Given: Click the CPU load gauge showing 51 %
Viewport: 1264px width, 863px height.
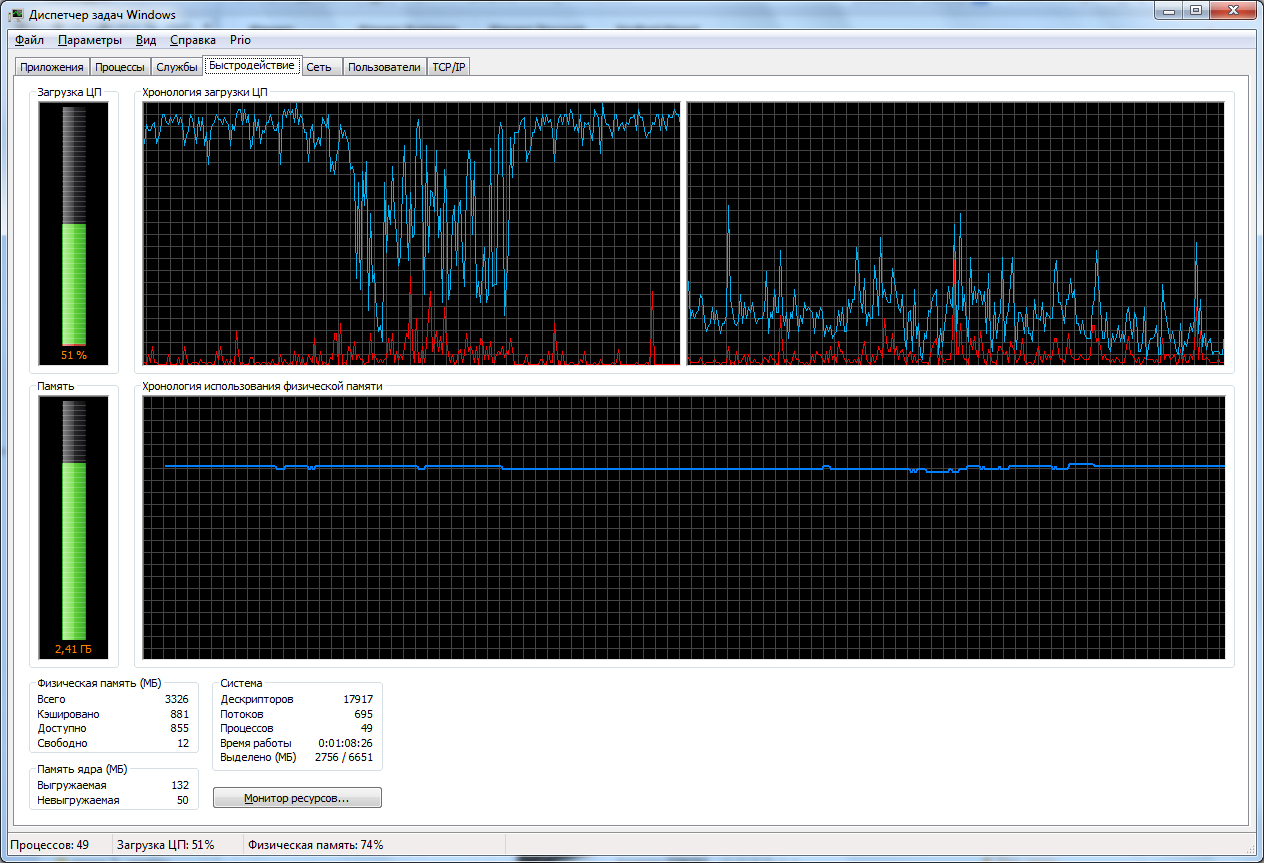Looking at the screenshot, I should [x=74, y=232].
